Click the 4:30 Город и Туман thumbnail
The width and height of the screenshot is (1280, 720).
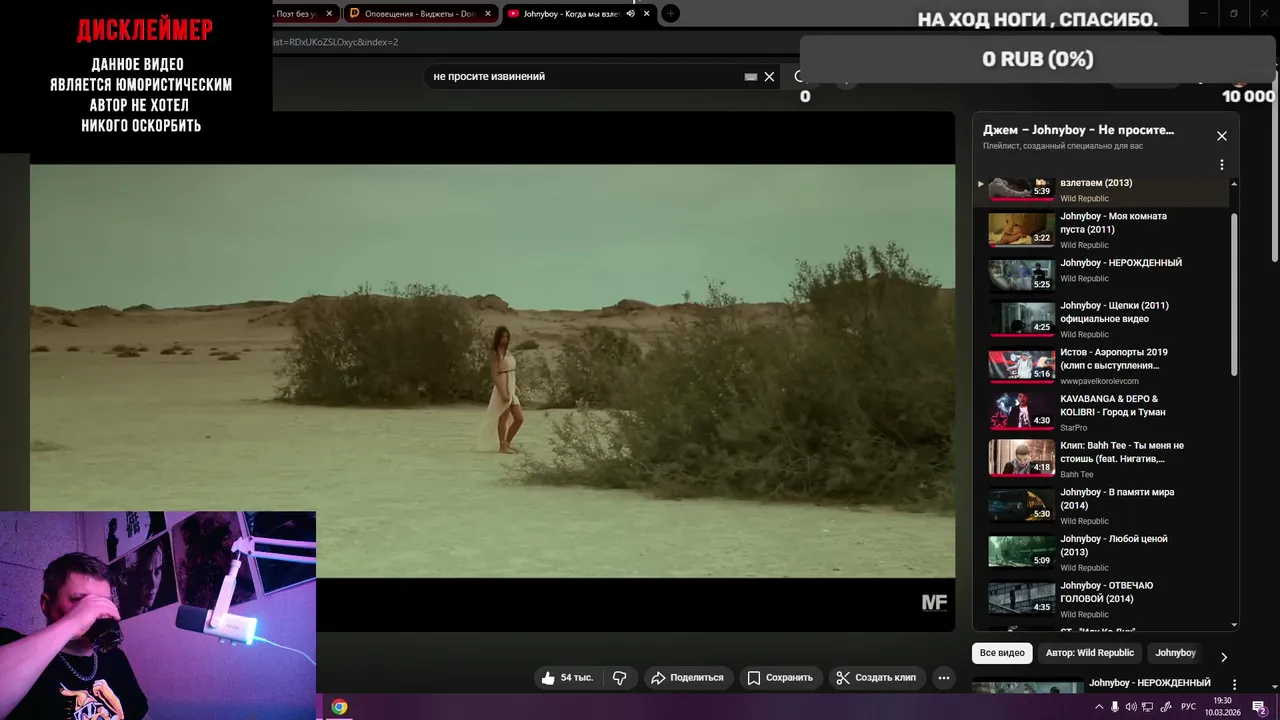point(1022,412)
